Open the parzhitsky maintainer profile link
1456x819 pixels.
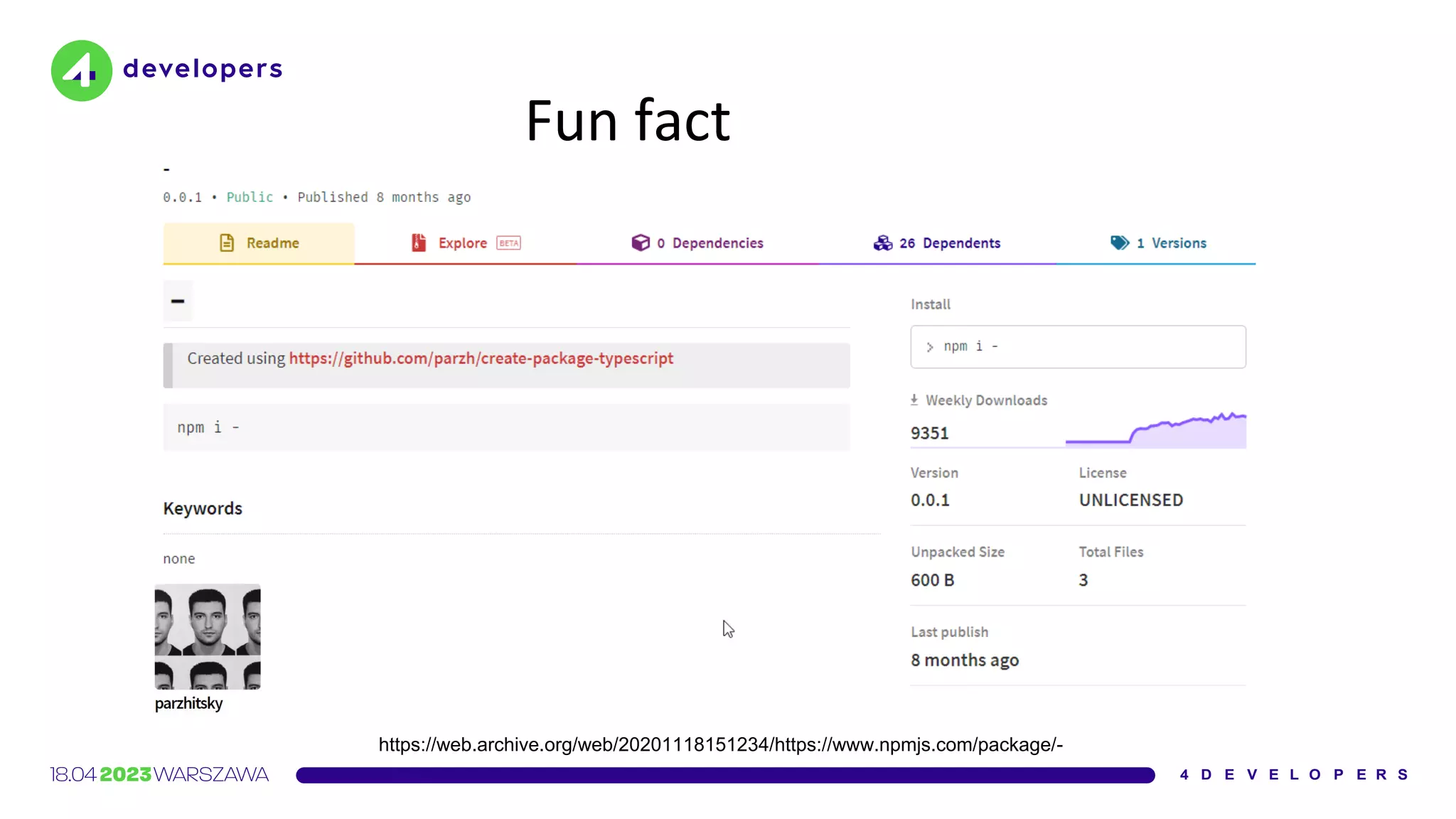(x=188, y=704)
